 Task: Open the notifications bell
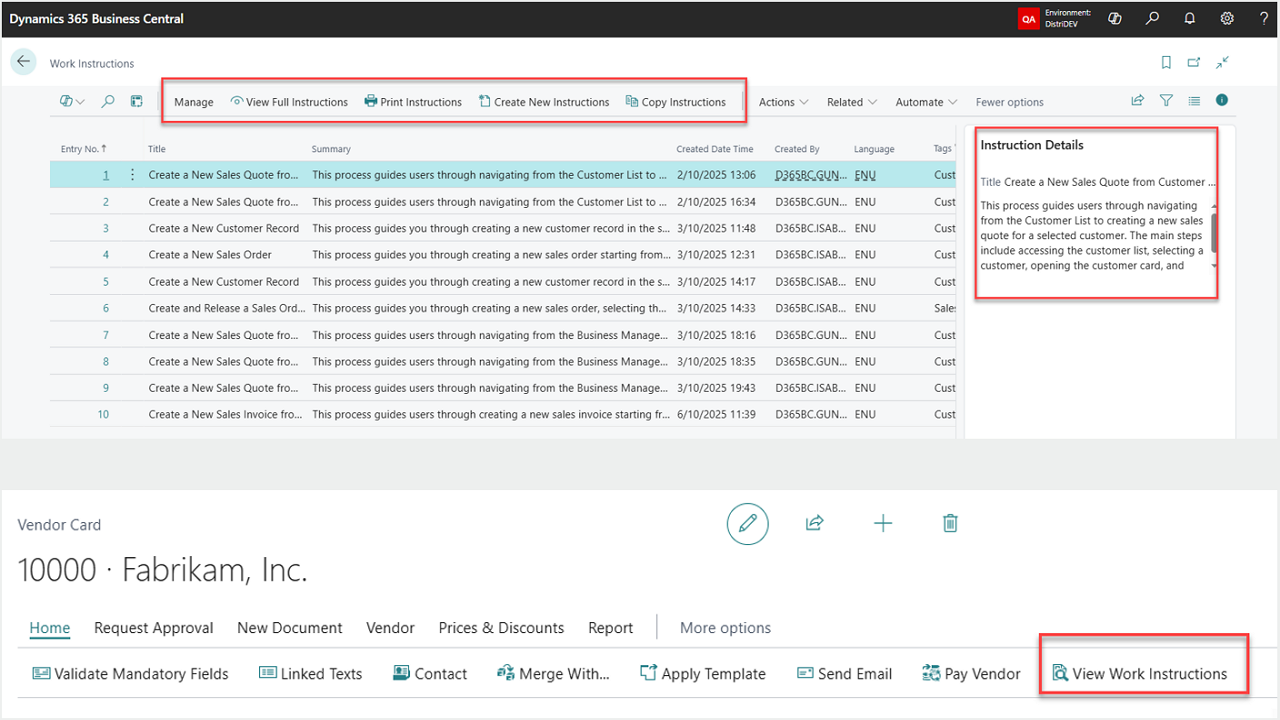[1190, 18]
